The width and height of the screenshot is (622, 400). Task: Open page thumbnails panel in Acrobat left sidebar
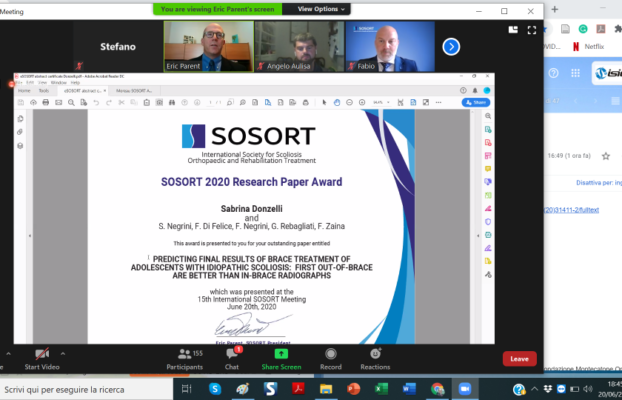click(20, 119)
